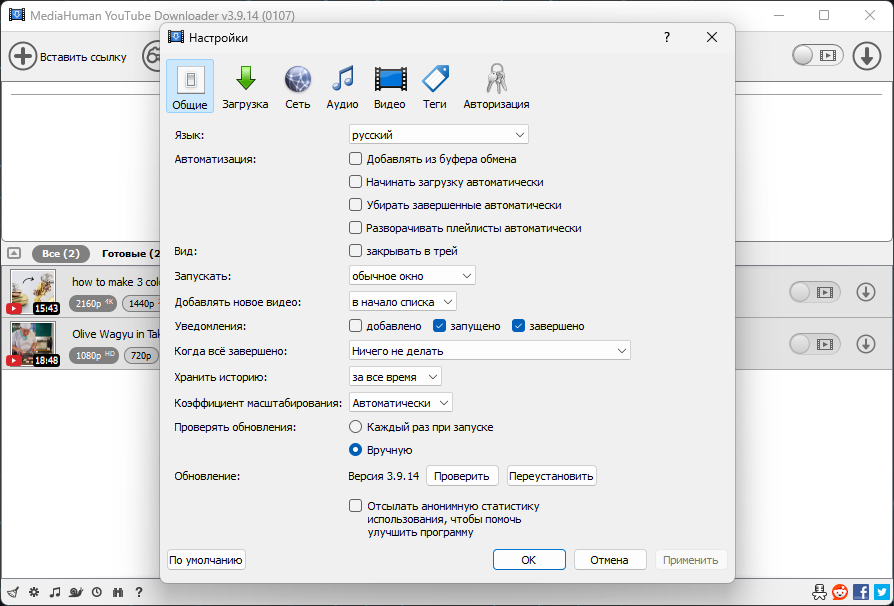Toggle закрывать в трей checkbox

[x=355, y=250]
